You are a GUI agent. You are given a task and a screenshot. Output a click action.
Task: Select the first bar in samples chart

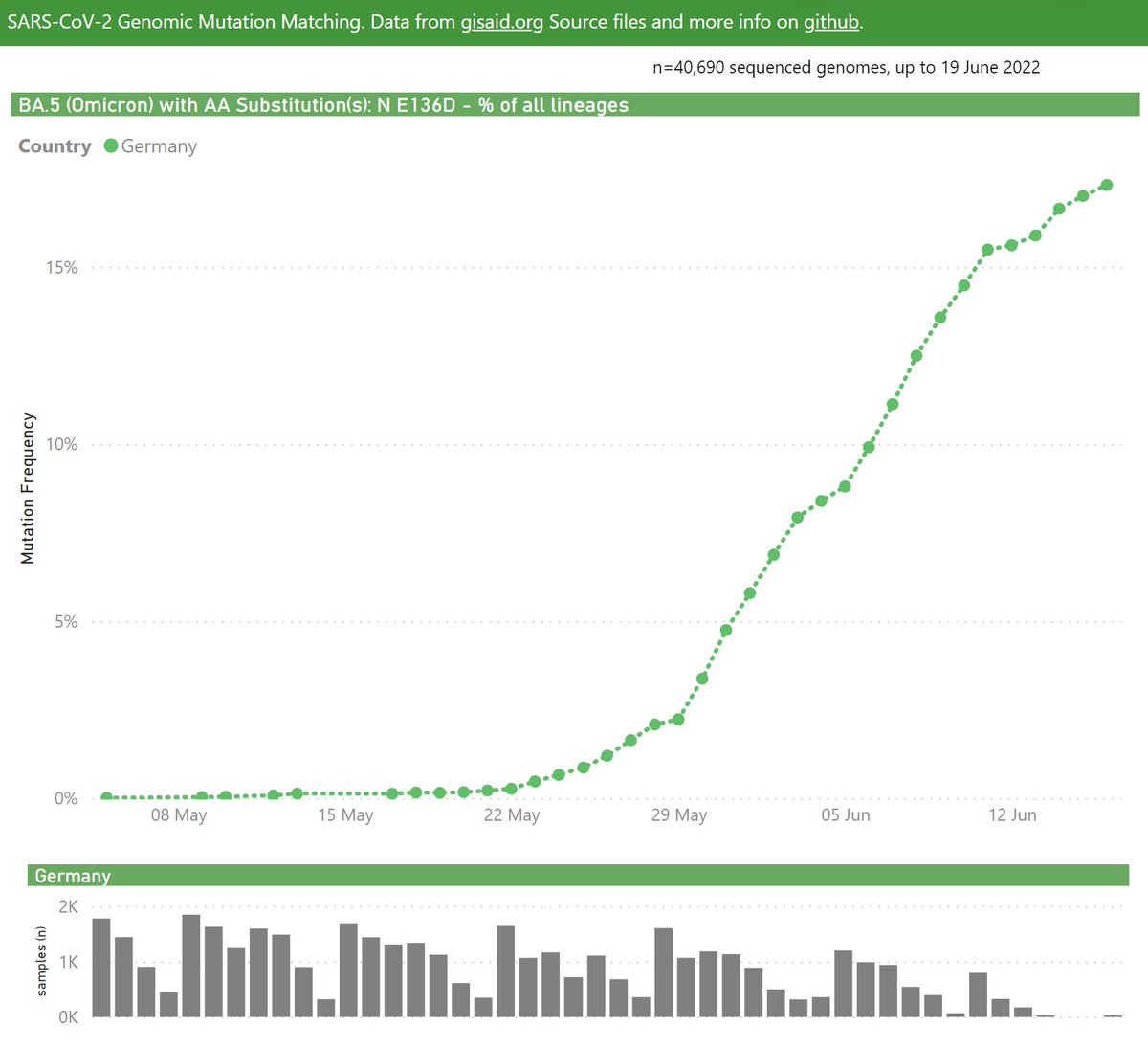101,968
